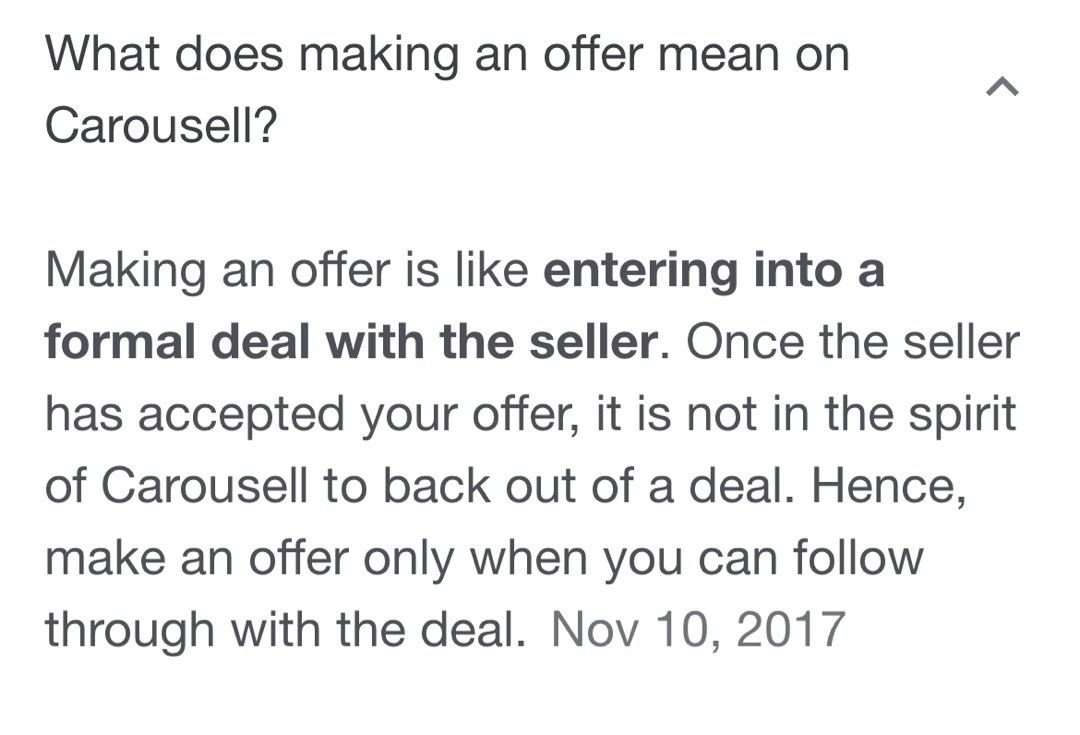Click the word 'Carousell?' in the question heading
This screenshot has width=1080, height=735.
click(x=161, y=125)
